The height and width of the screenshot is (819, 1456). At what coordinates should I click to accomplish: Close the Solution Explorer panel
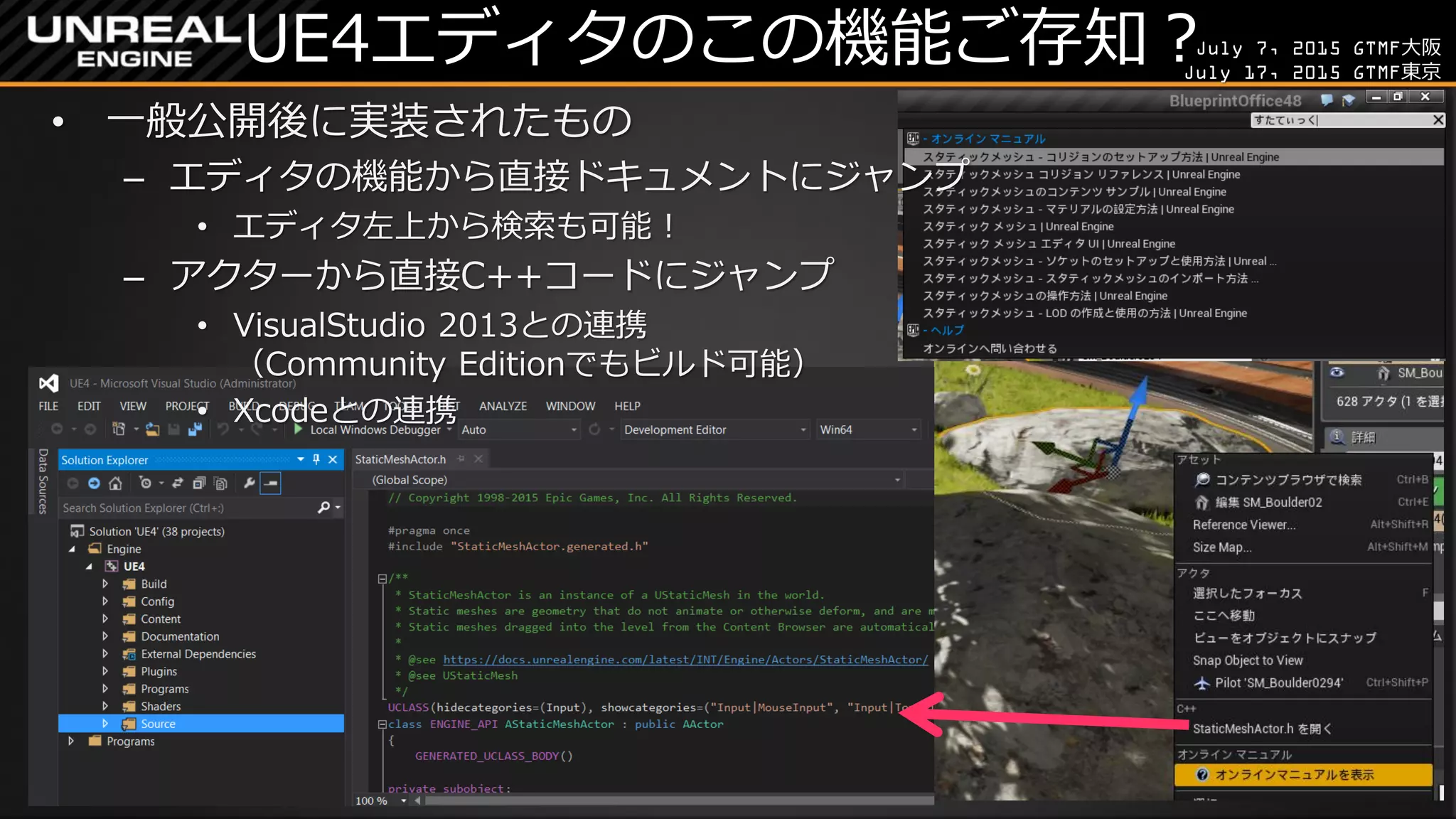(333, 460)
